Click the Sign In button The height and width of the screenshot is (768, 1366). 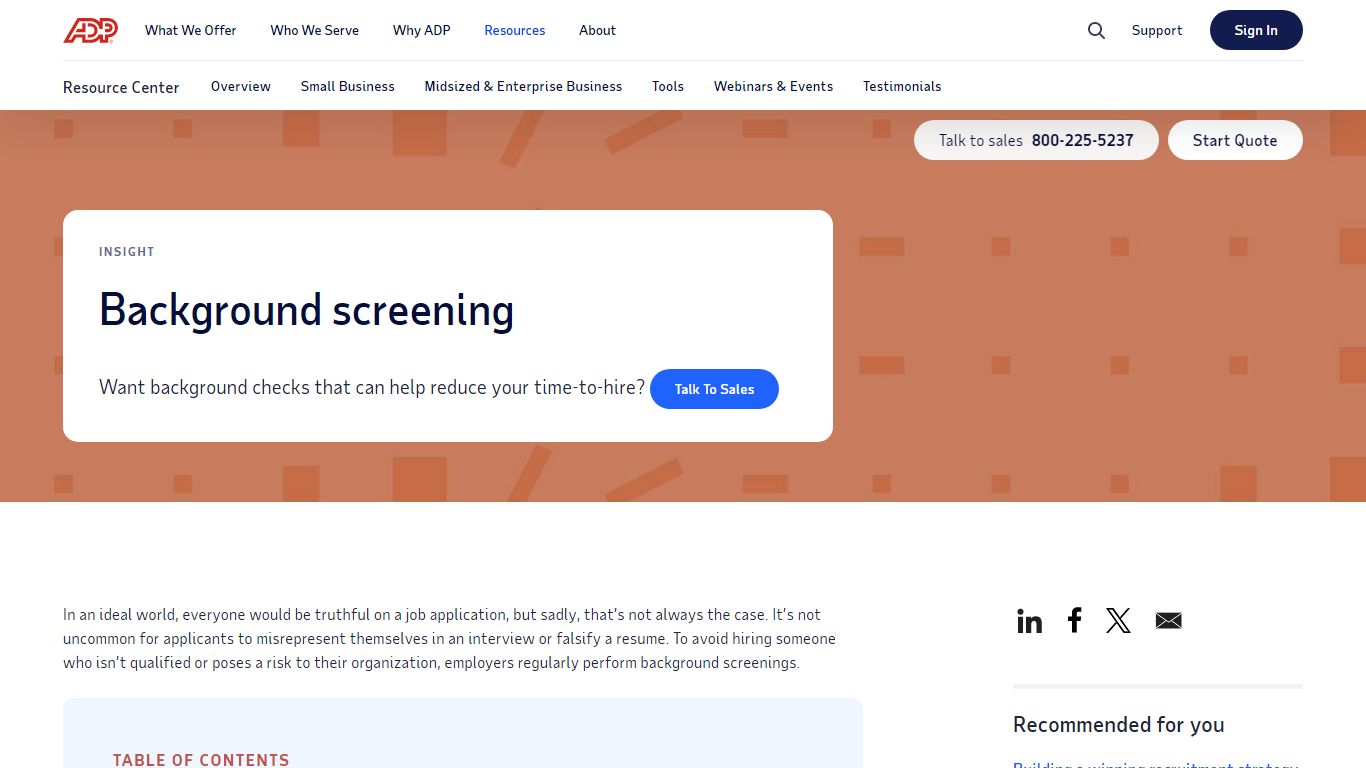click(x=1256, y=30)
